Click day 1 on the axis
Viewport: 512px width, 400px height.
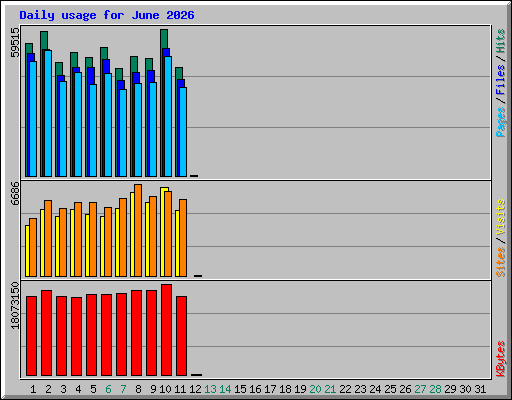coord(33,389)
